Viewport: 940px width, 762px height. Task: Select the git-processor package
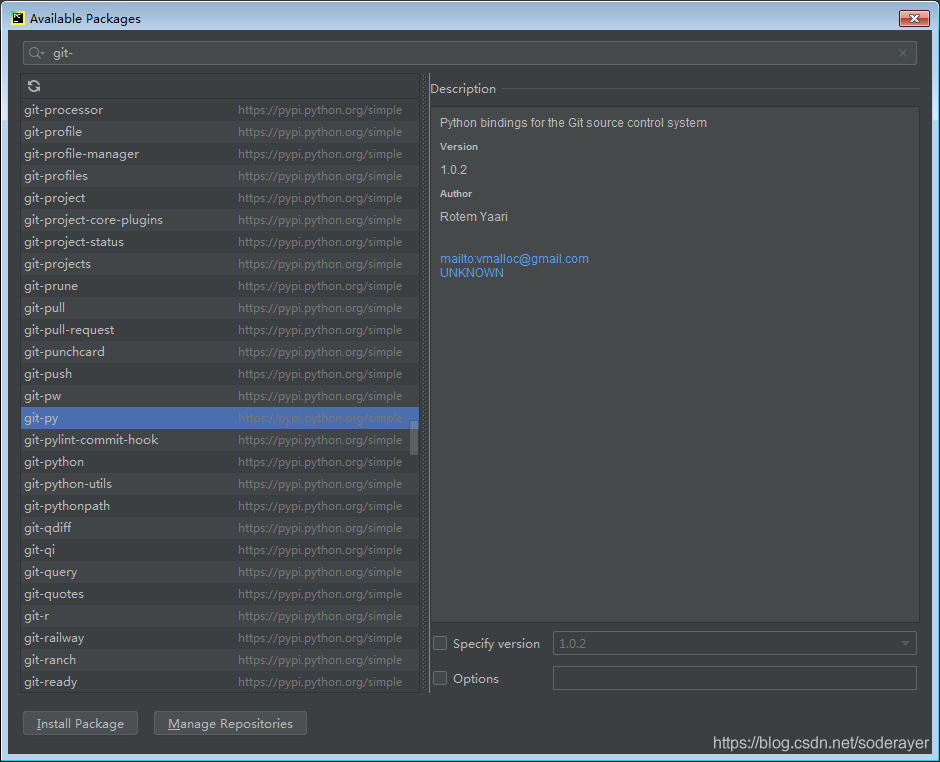coord(63,109)
